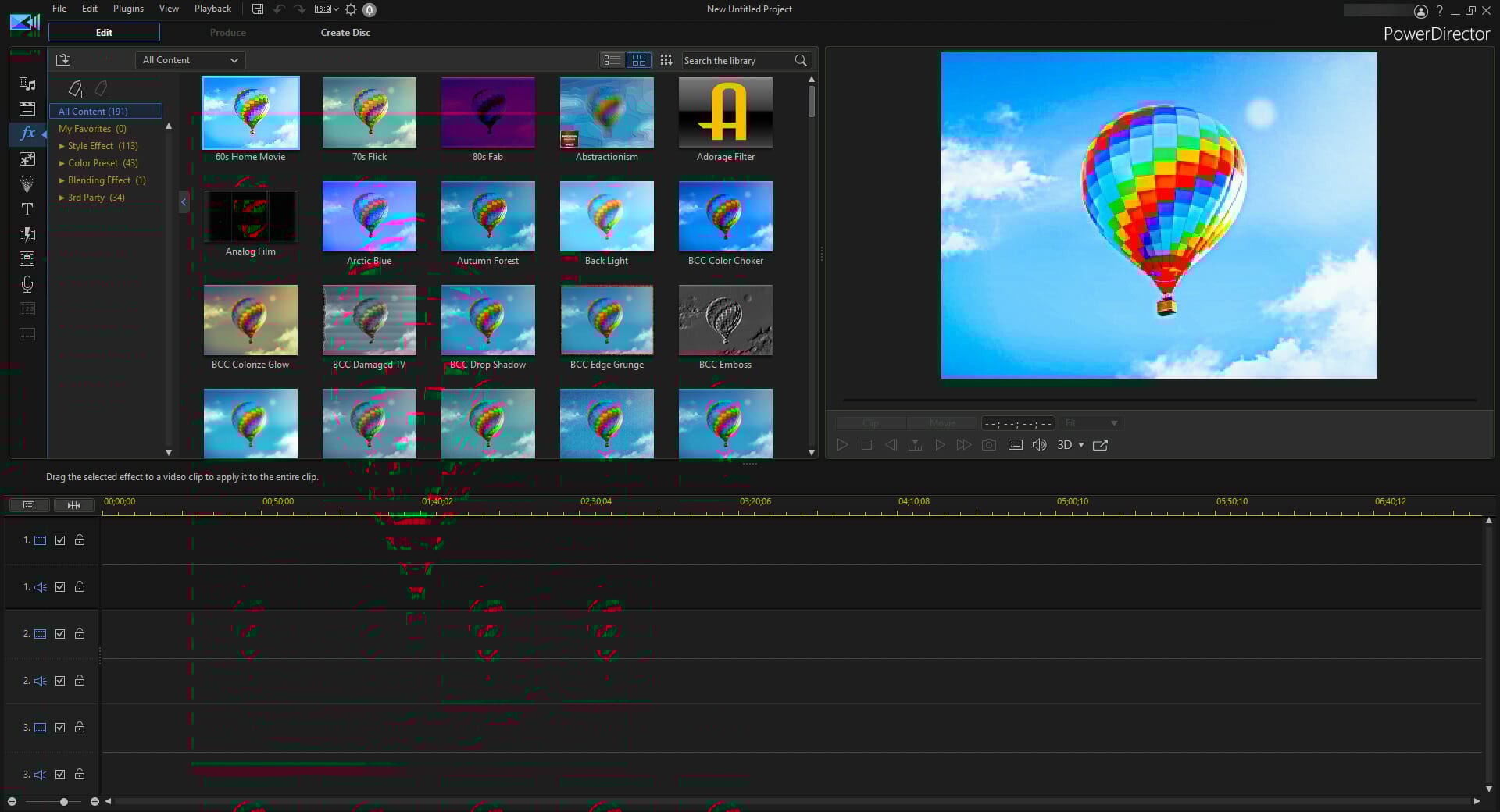
Task: Select the fx Effect Room icon
Action: pos(27,134)
